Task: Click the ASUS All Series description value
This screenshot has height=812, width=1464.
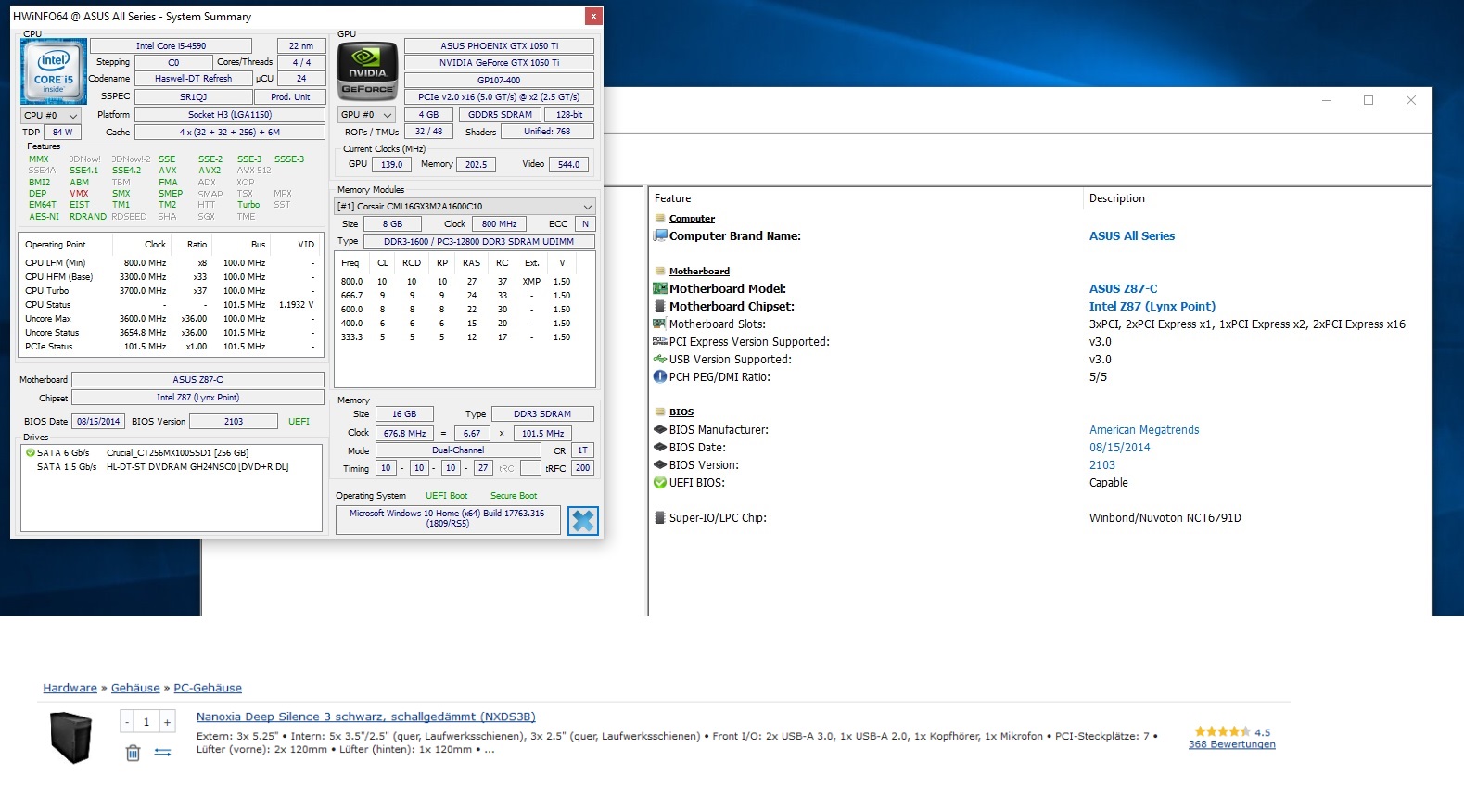Action: click(1132, 235)
